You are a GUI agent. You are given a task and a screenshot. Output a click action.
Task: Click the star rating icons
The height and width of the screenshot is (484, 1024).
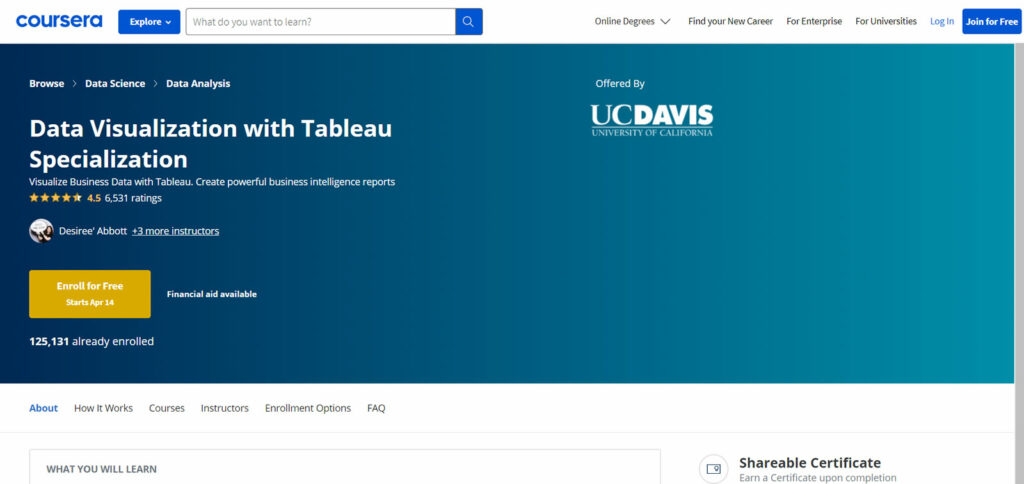pos(56,198)
